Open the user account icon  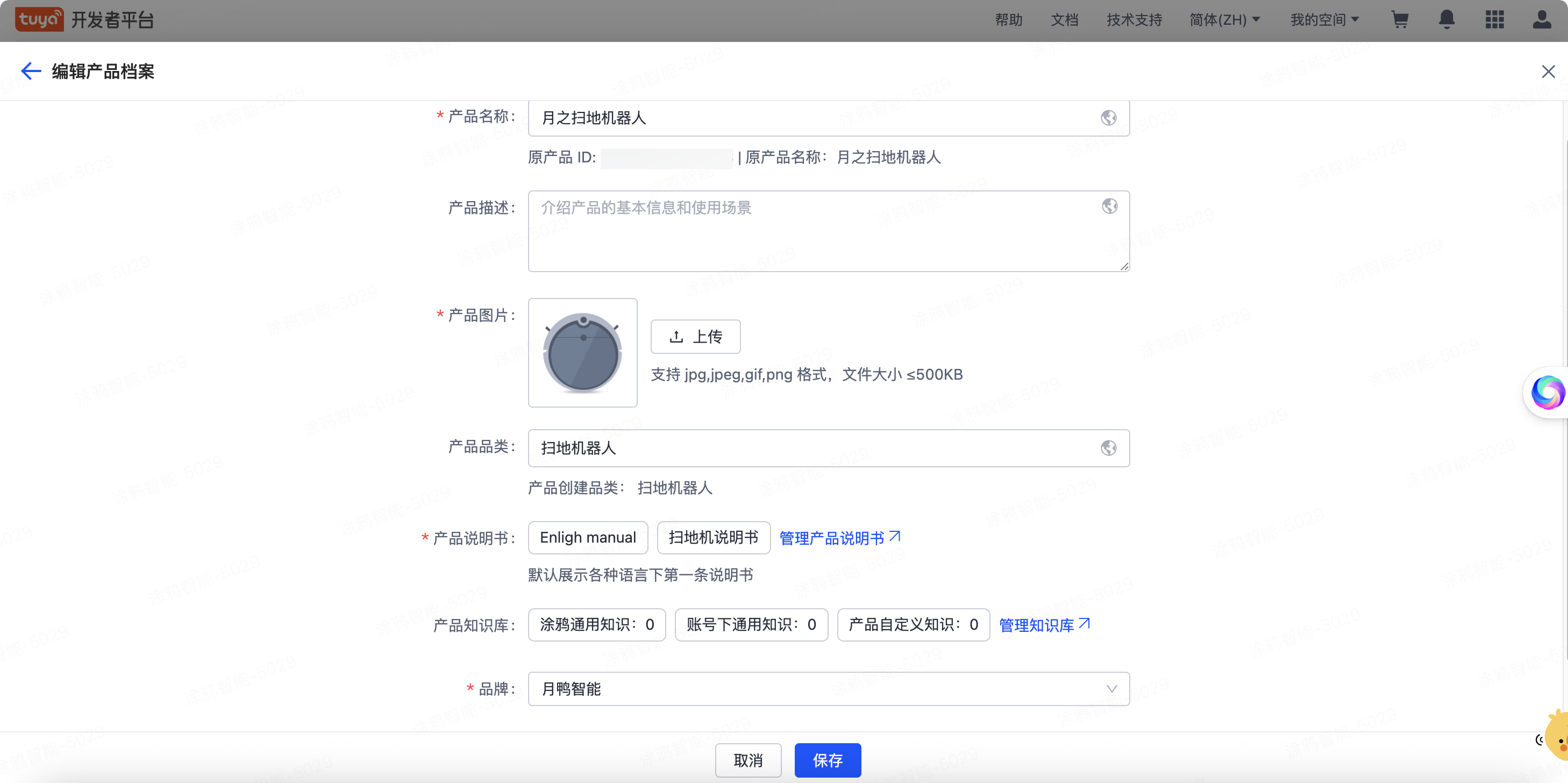click(x=1542, y=20)
